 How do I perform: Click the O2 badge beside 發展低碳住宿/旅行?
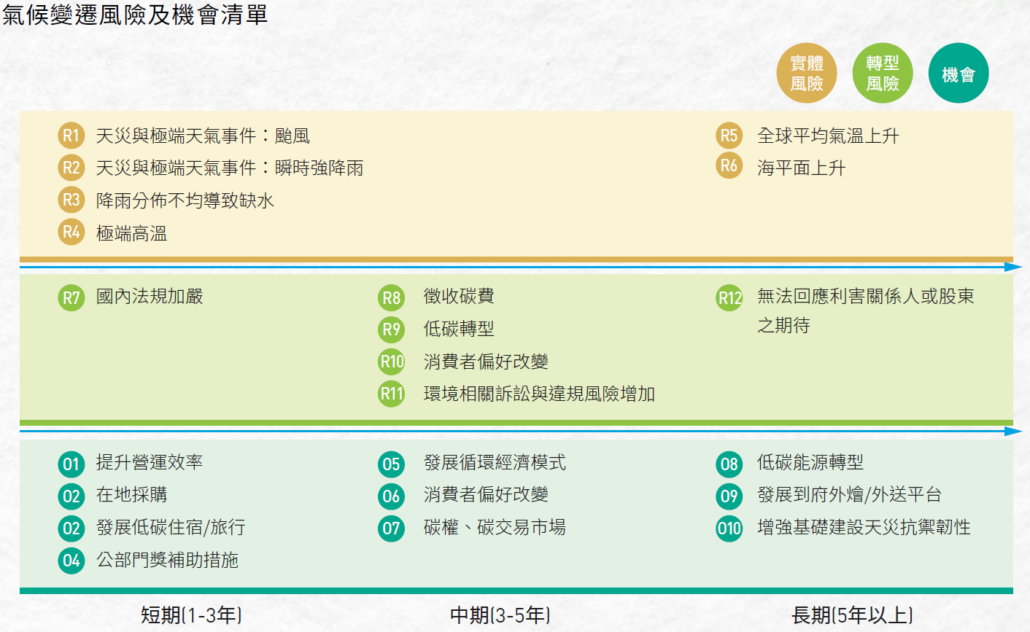[71, 528]
